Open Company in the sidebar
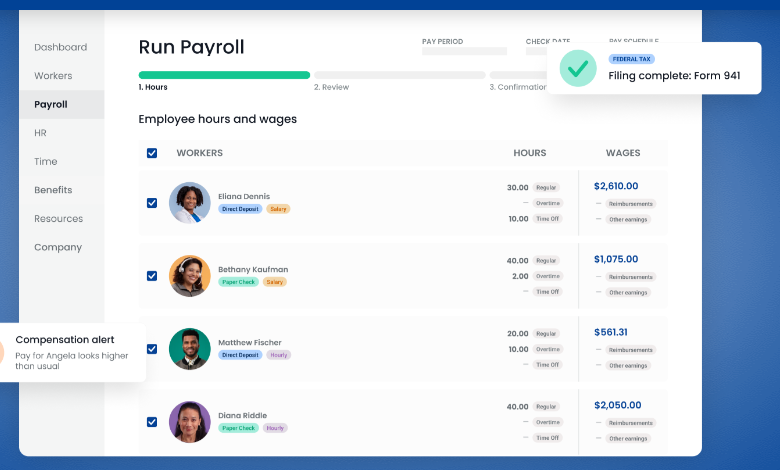The image size is (780, 470). coord(58,247)
